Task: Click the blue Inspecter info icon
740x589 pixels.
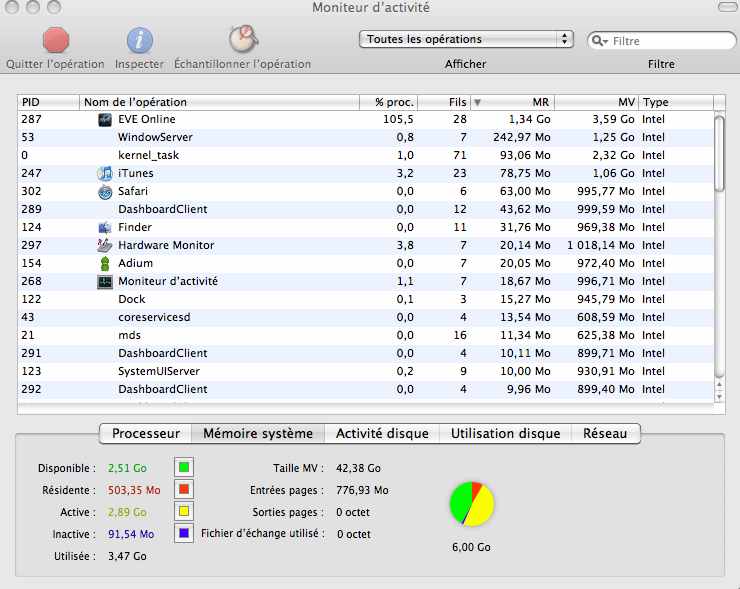Action: [140, 40]
